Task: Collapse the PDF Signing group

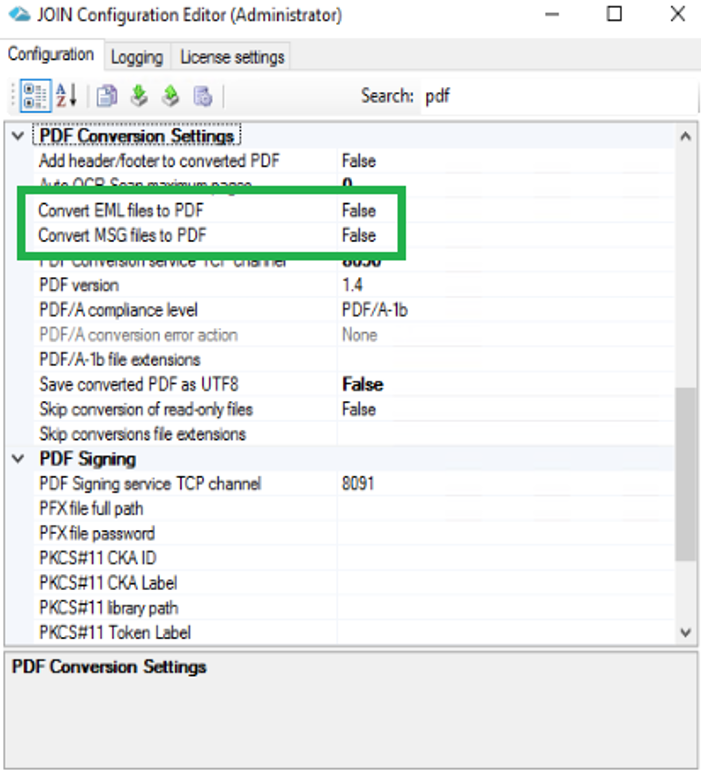Action: (18, 459)
